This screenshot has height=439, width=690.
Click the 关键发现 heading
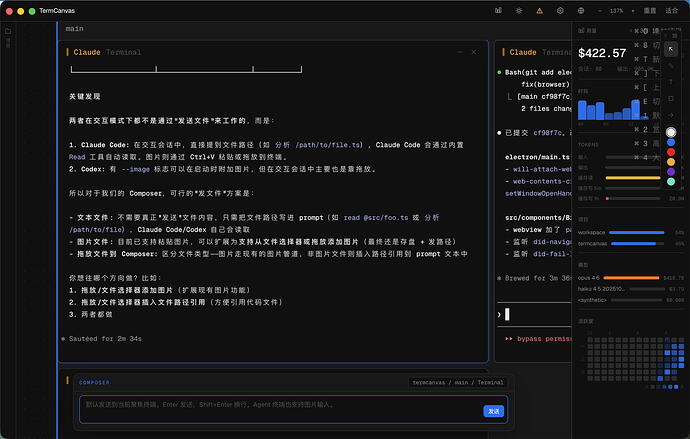(84, 96)
